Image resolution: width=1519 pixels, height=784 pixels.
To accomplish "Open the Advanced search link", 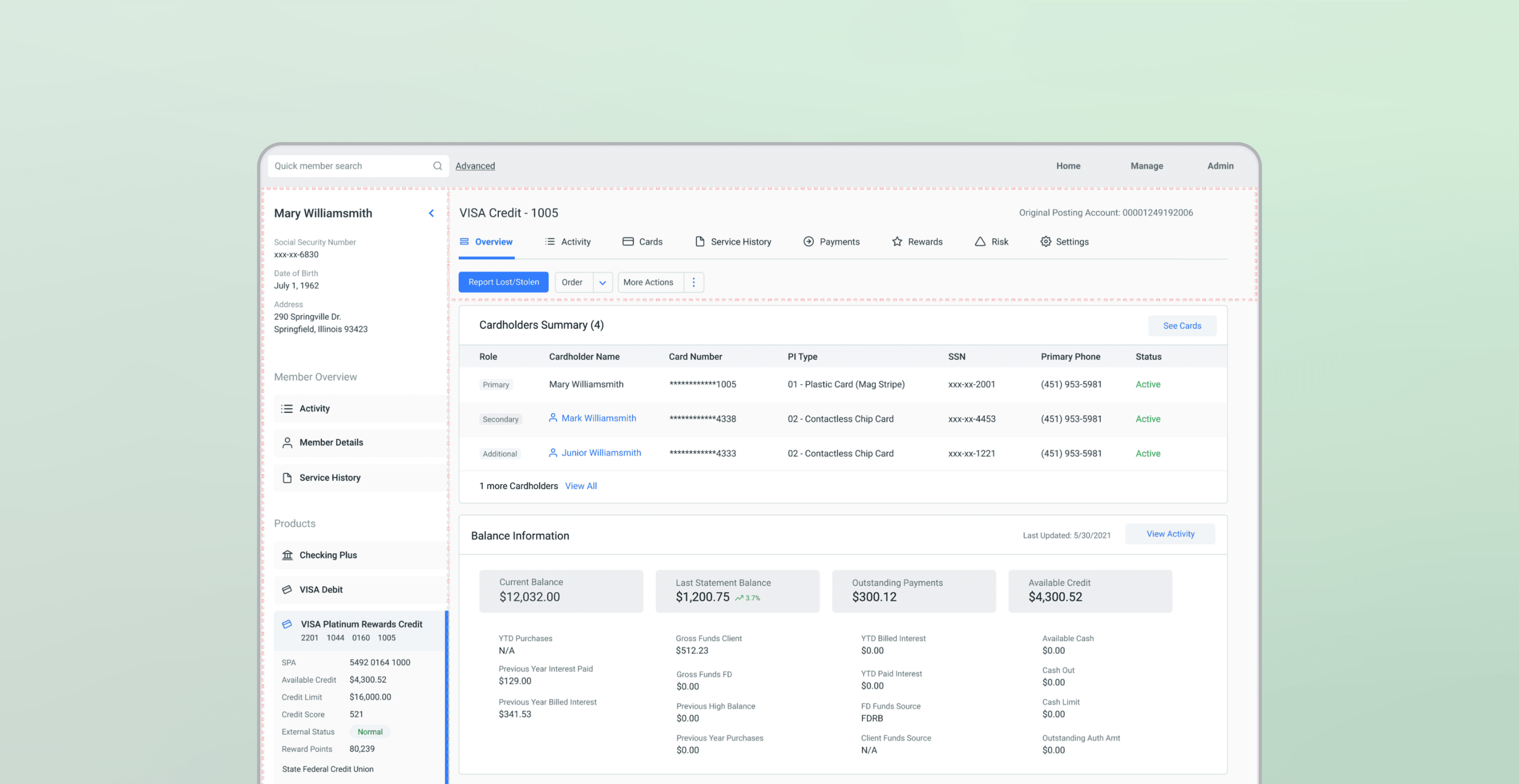I will 475,166.
